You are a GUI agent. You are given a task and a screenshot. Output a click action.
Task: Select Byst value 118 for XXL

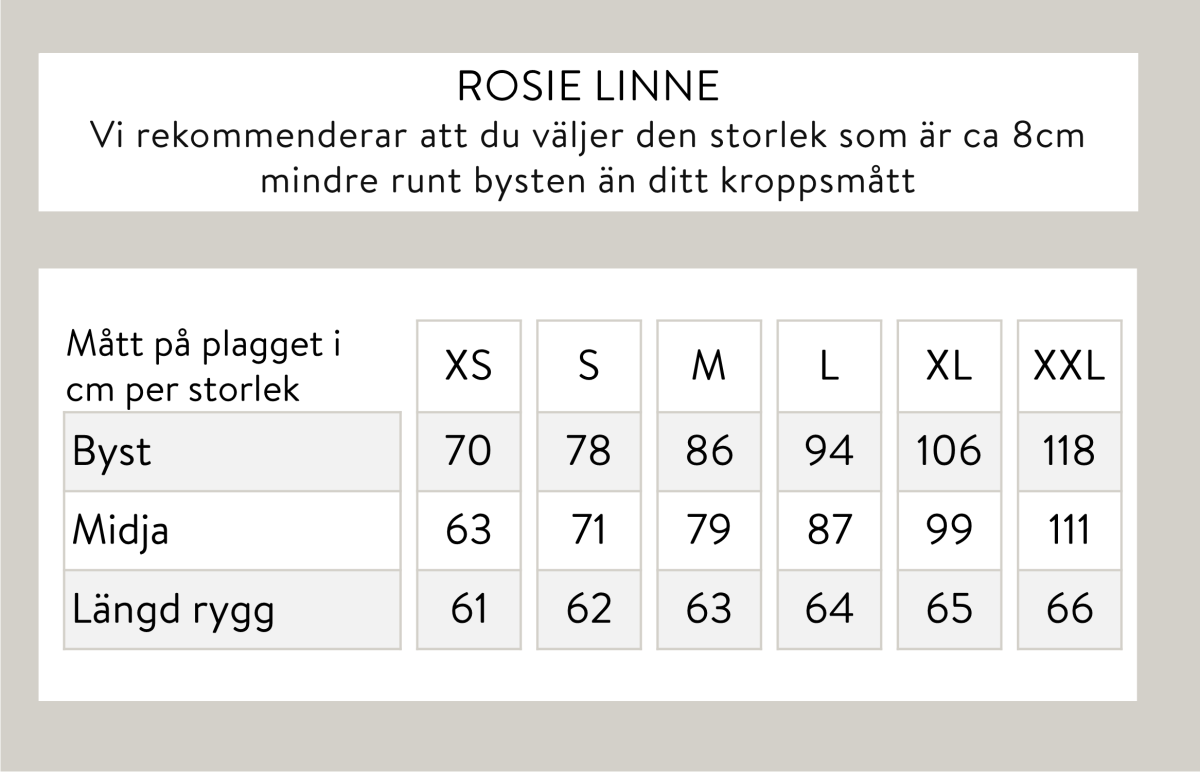[x=1069, y=451]
